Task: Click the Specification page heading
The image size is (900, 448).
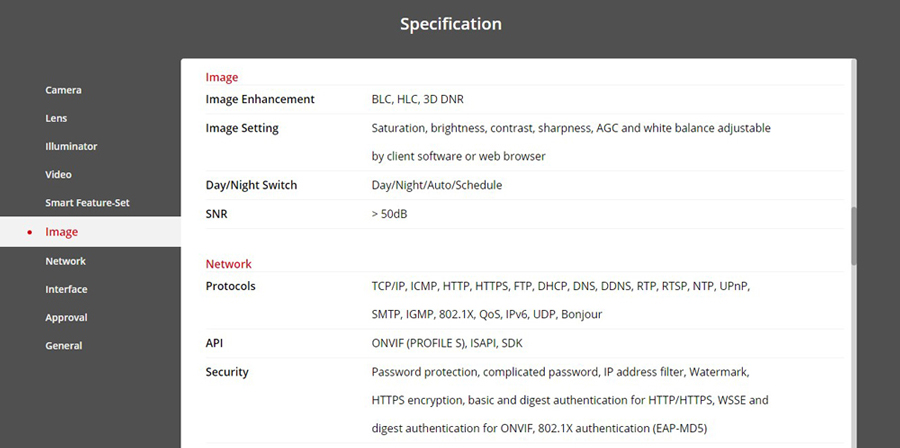Action: pos(450,23)
